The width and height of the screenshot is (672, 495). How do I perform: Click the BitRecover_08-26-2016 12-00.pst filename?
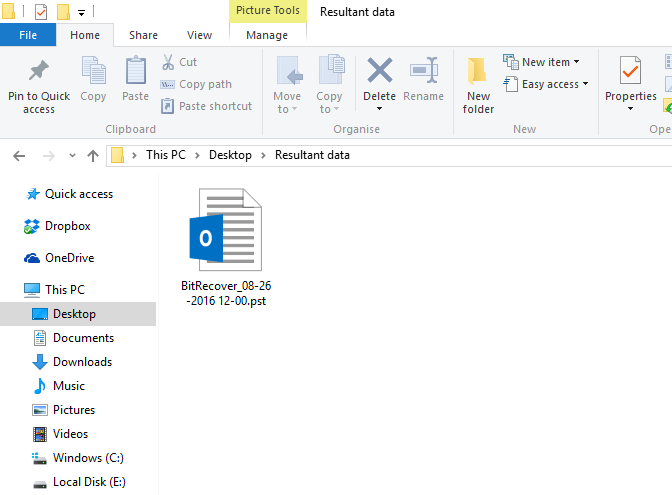click(226, 294)
